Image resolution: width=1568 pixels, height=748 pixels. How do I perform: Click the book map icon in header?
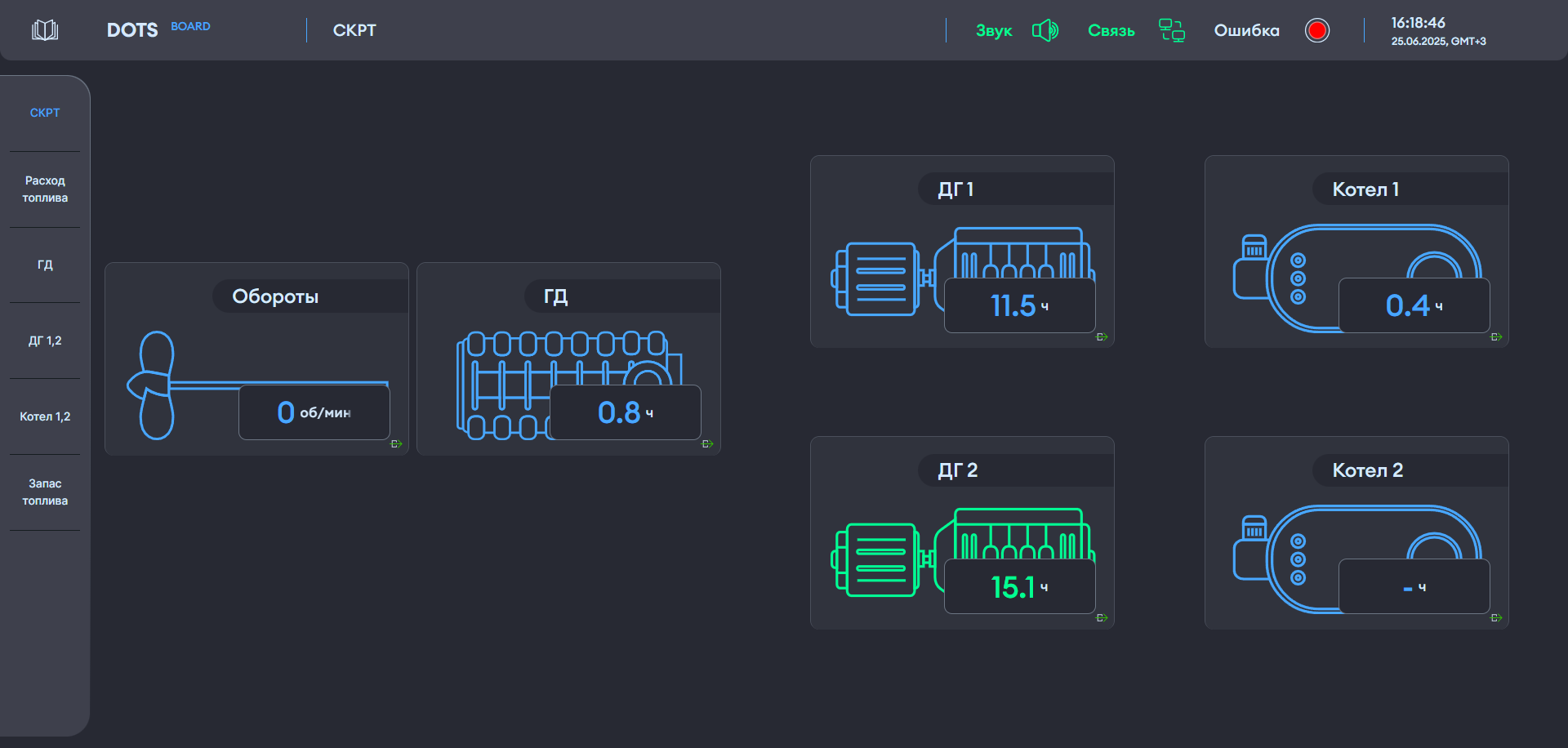(x=45, y=30)
